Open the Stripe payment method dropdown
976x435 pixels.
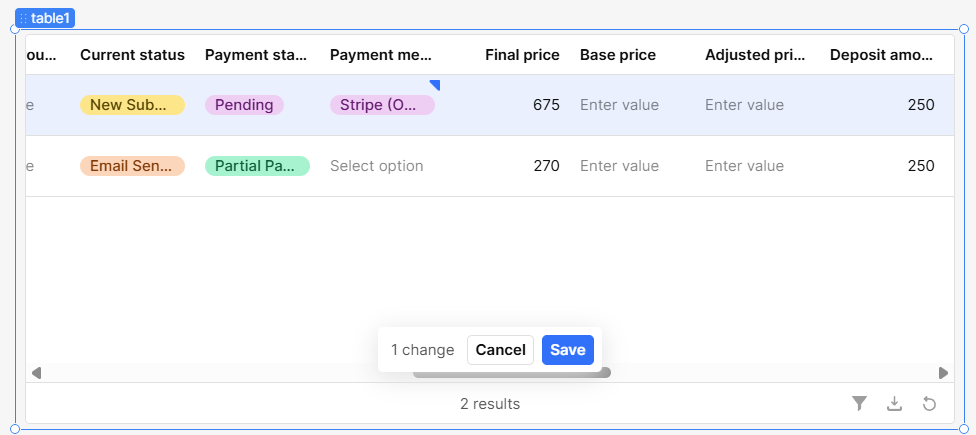pos(382,105)
